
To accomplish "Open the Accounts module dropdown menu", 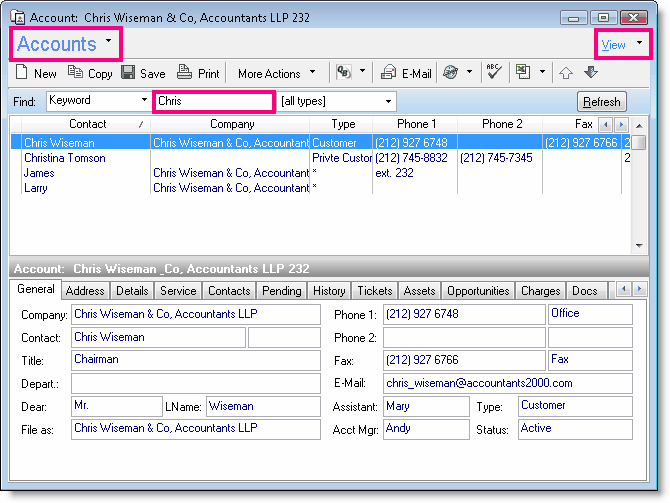I will 107,44.
